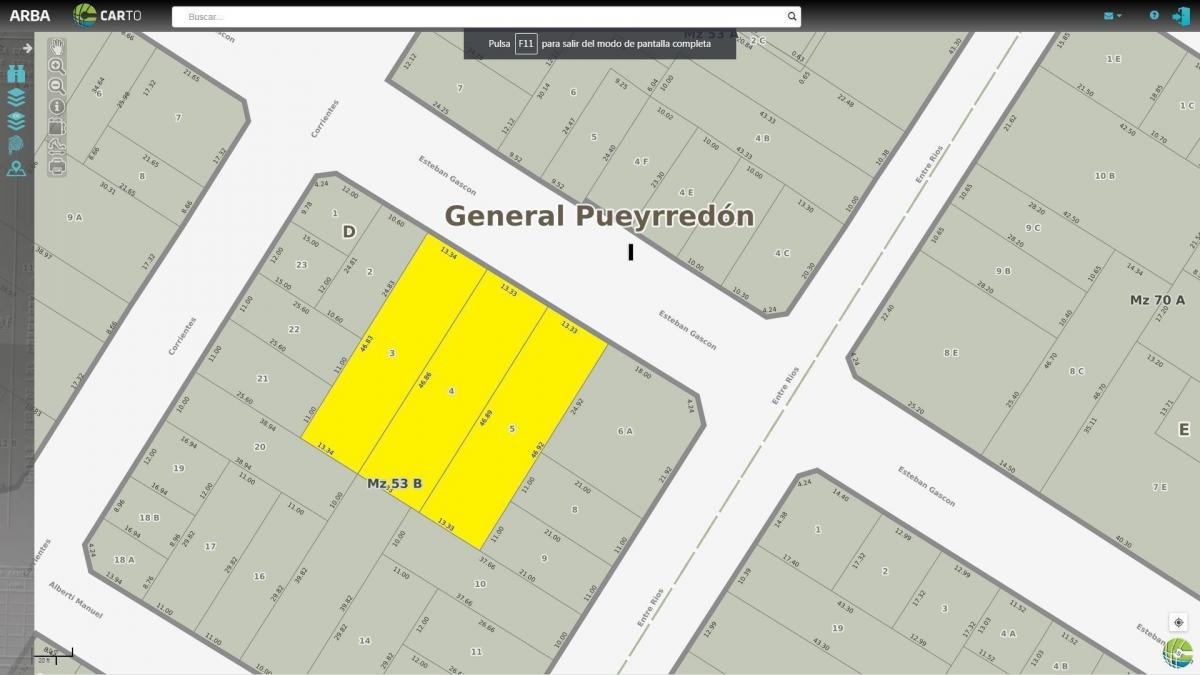Click parcel 10 B on the map
The height and width of the screenshot is (675, 1200).
[x=1104, y=176]
